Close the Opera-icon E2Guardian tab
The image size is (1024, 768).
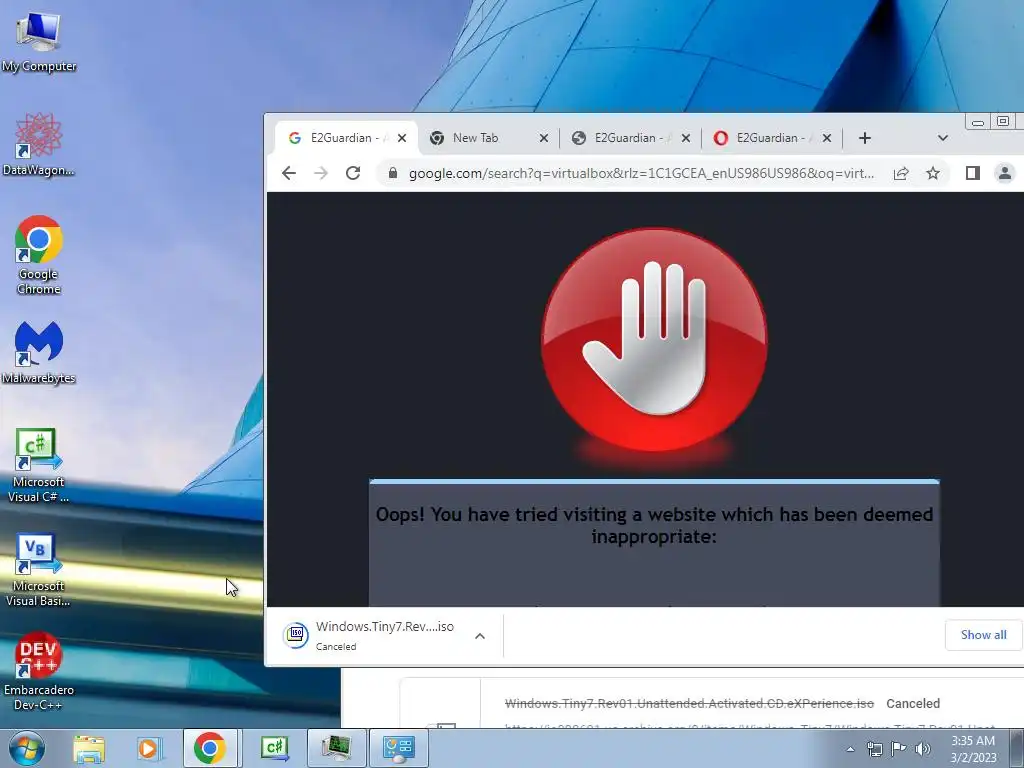tap(827, 138)
